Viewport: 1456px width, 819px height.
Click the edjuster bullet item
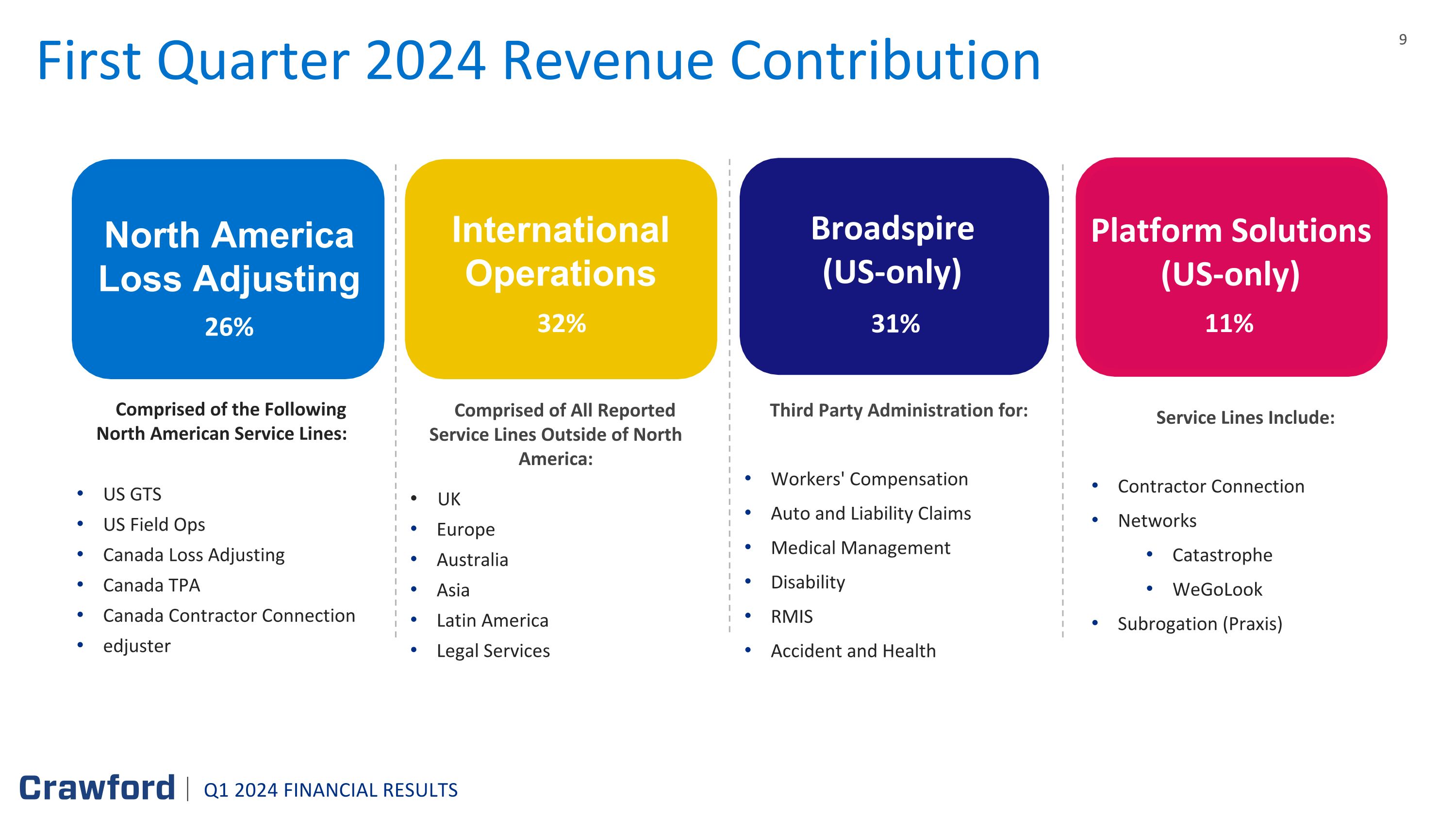click(137, 646)
